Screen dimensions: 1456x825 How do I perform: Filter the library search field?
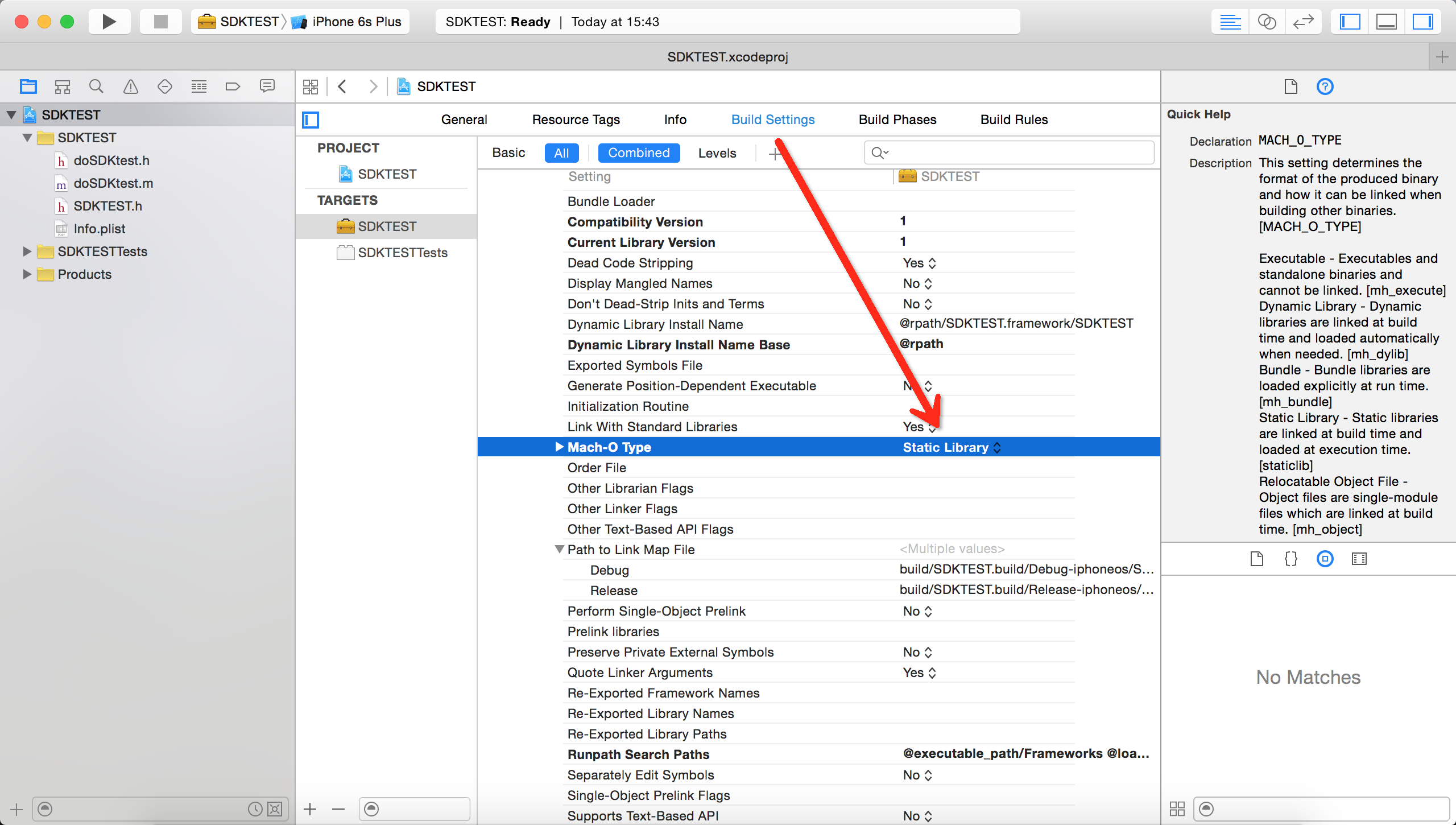1321,808
